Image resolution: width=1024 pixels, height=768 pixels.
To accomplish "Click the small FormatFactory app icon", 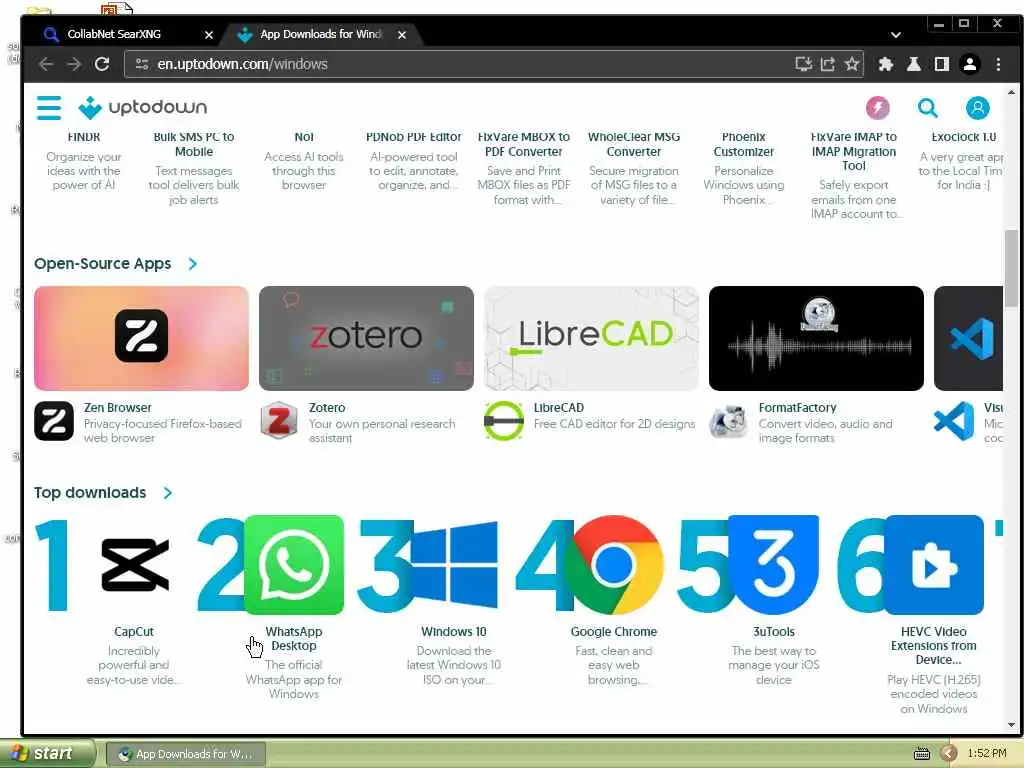I will pyautogui.click(x=729, y=421).
